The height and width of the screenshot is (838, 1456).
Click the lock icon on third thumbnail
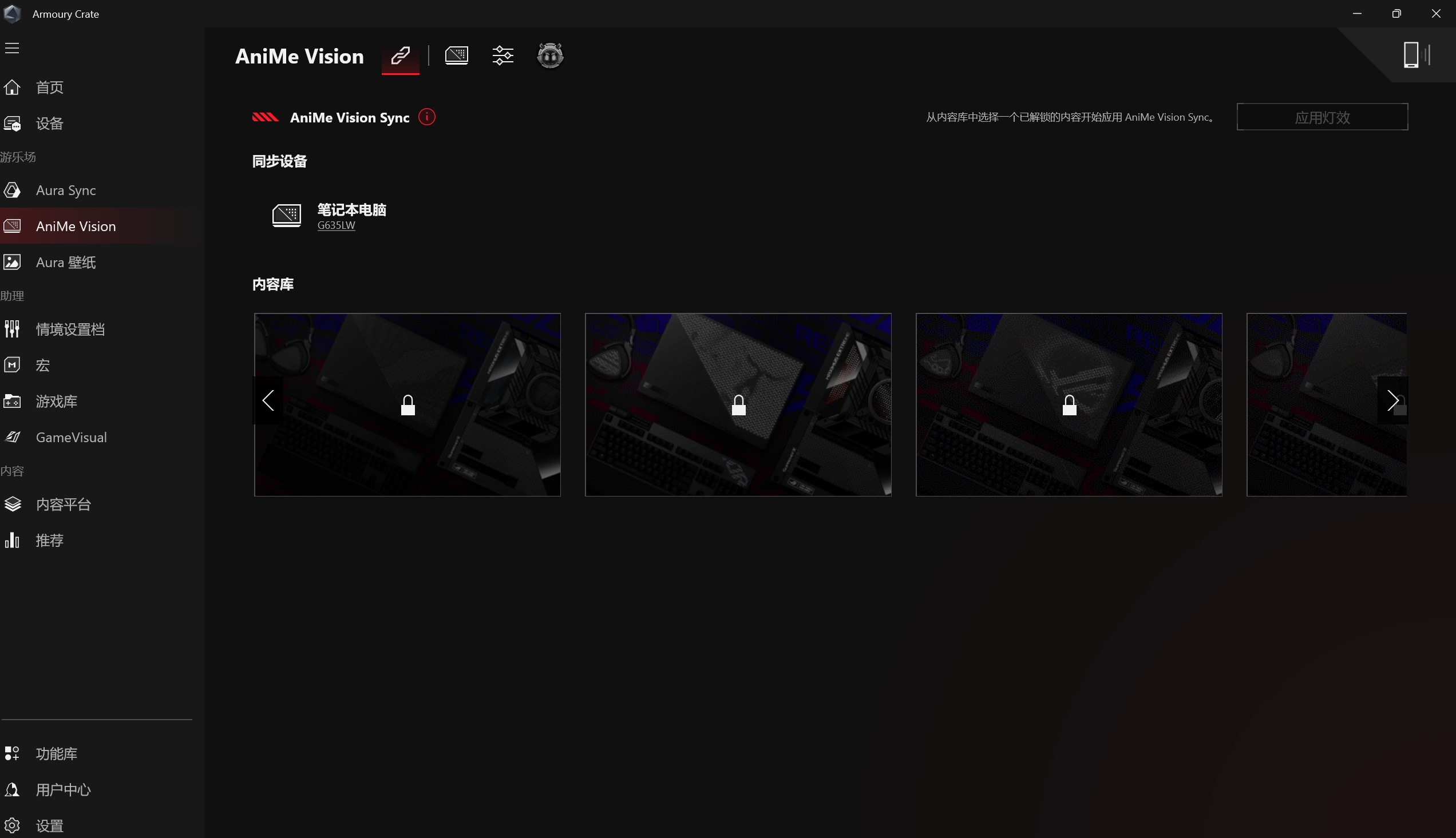tap(1069, 405)
